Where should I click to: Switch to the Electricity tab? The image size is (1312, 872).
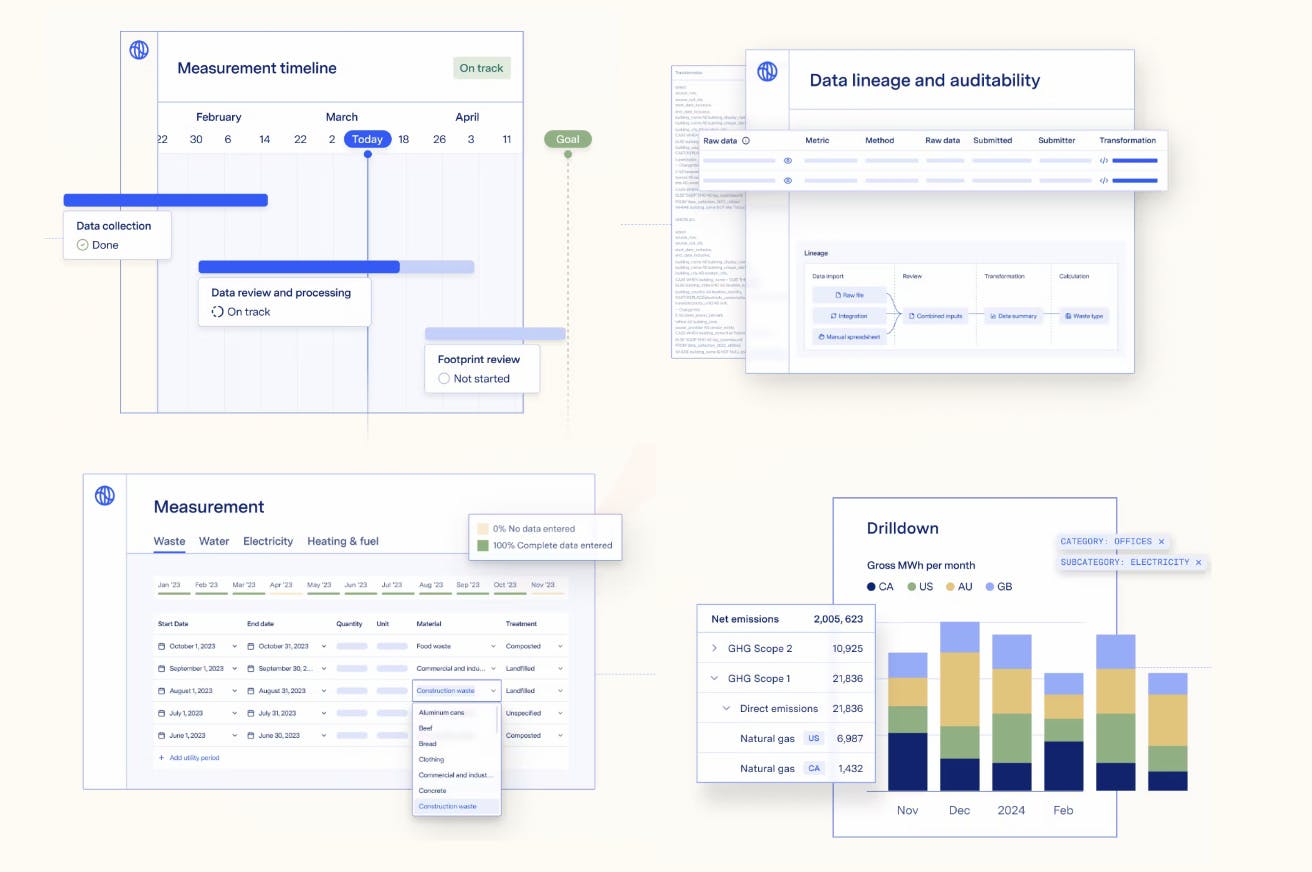point(268,541)
